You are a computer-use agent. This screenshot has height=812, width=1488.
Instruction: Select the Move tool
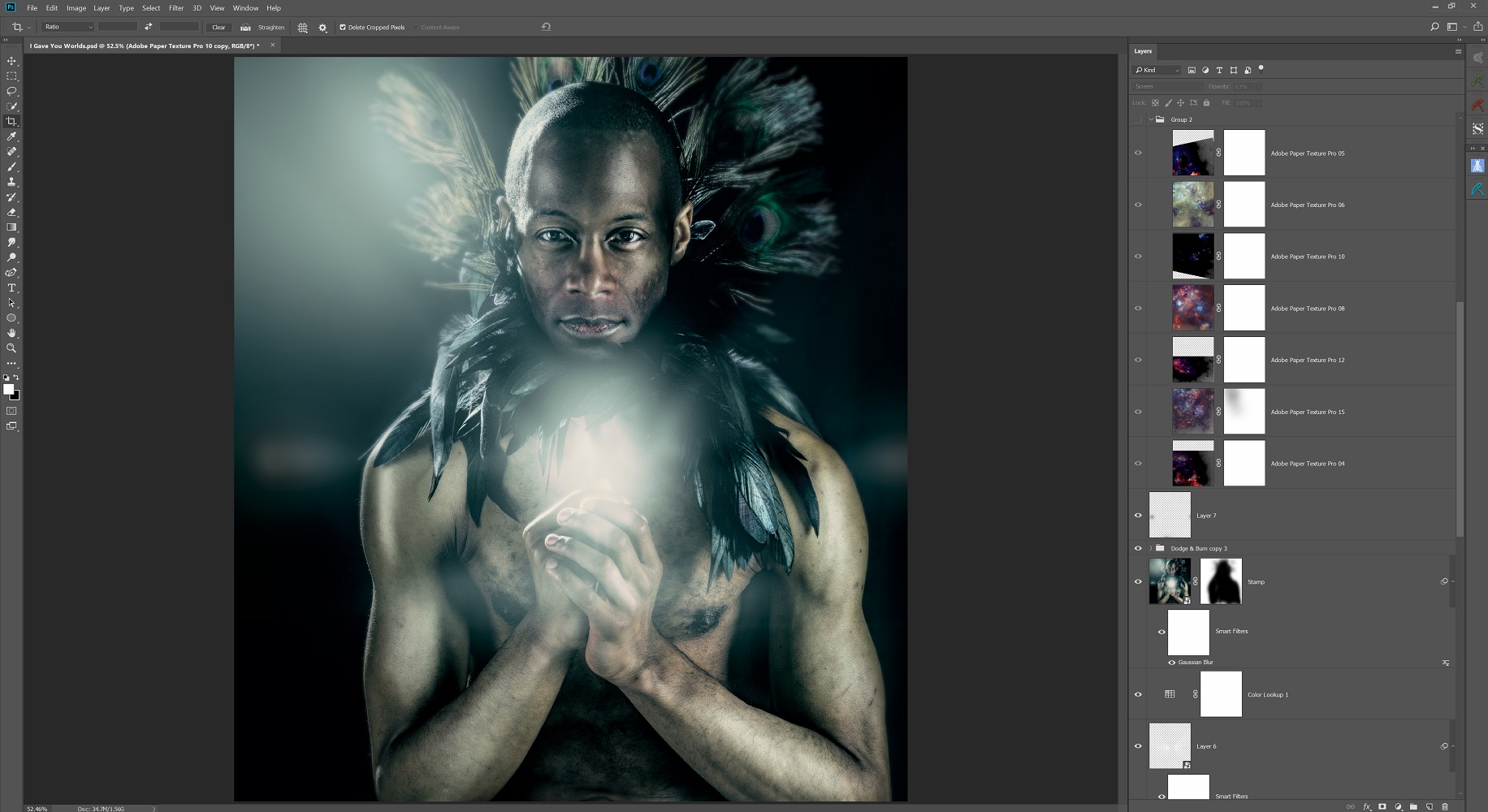(11, 61)
